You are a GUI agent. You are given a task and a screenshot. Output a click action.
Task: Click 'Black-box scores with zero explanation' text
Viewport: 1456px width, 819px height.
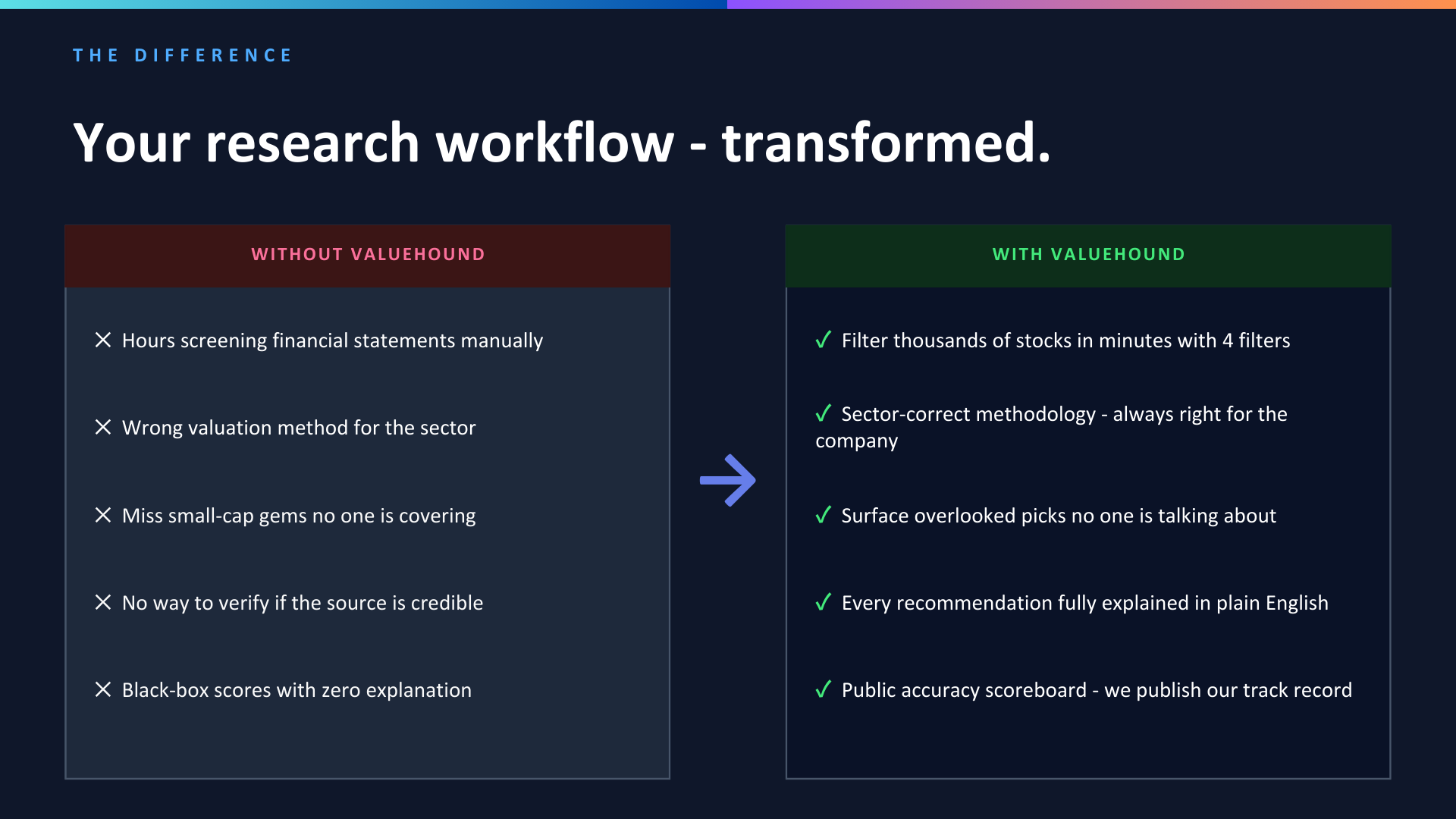click(297, 690)
